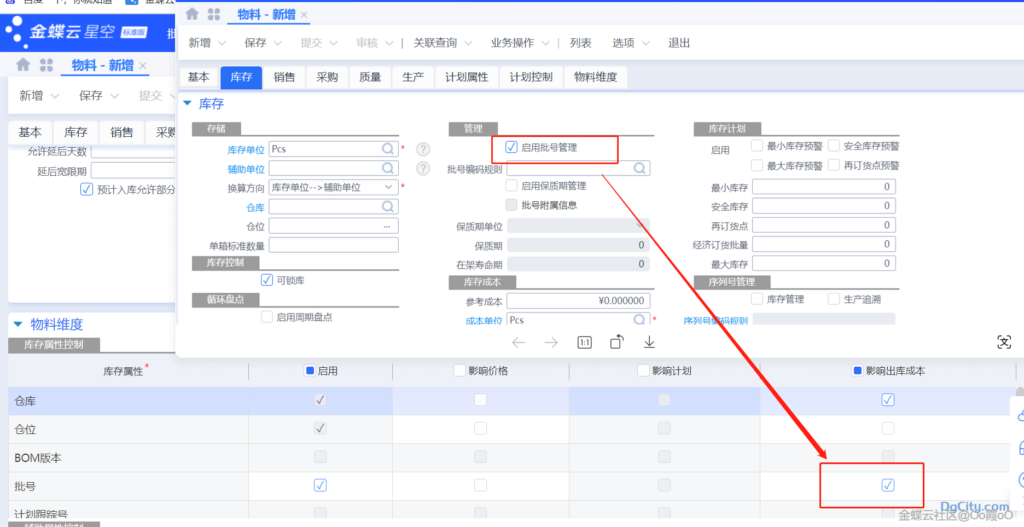This screenshot has width=1024, height=527.
Task: Click the fullscreen icon at overlay bottom-right
Action: click(x=1004, y=342)
